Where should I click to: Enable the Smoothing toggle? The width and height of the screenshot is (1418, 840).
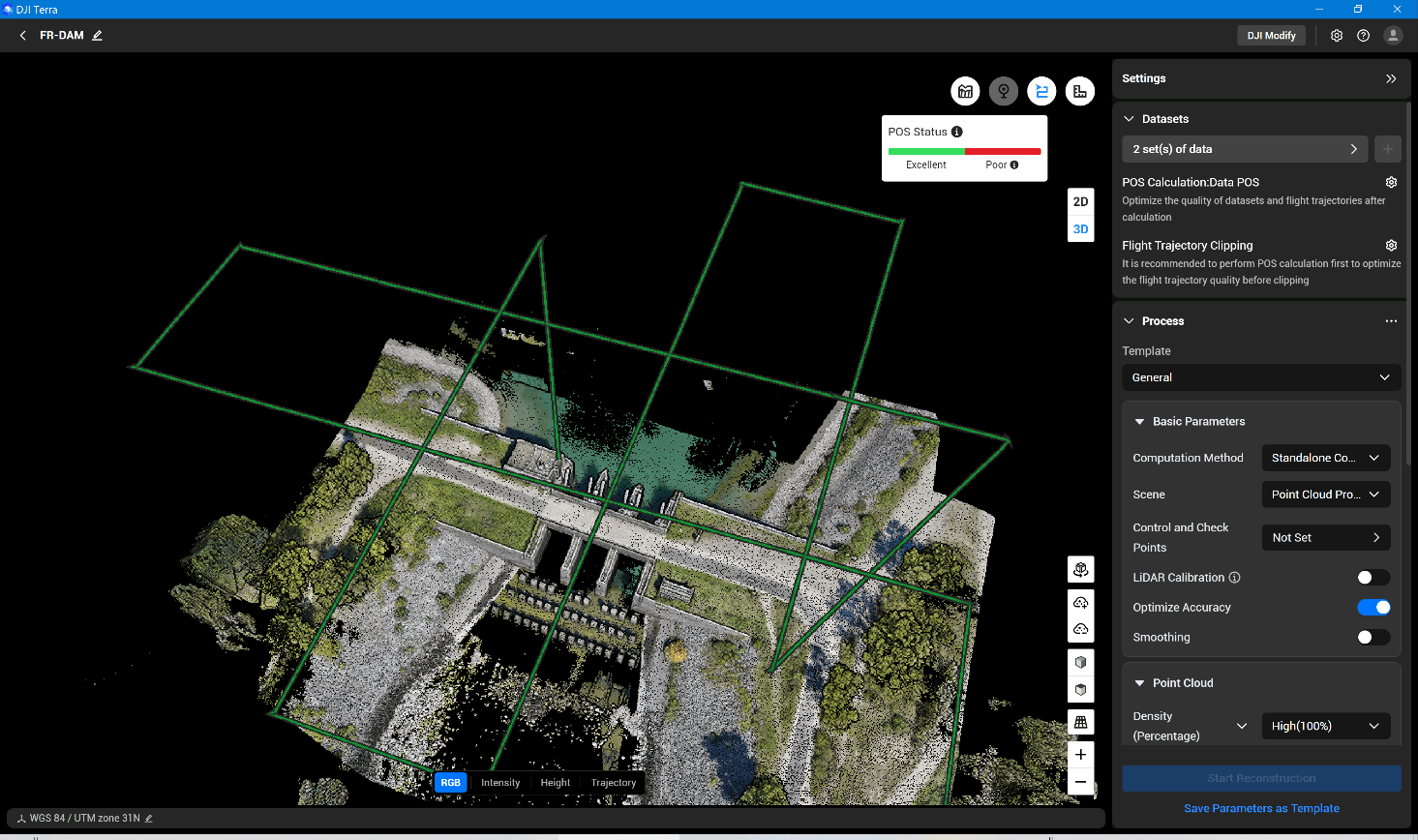click(1373, 637)
